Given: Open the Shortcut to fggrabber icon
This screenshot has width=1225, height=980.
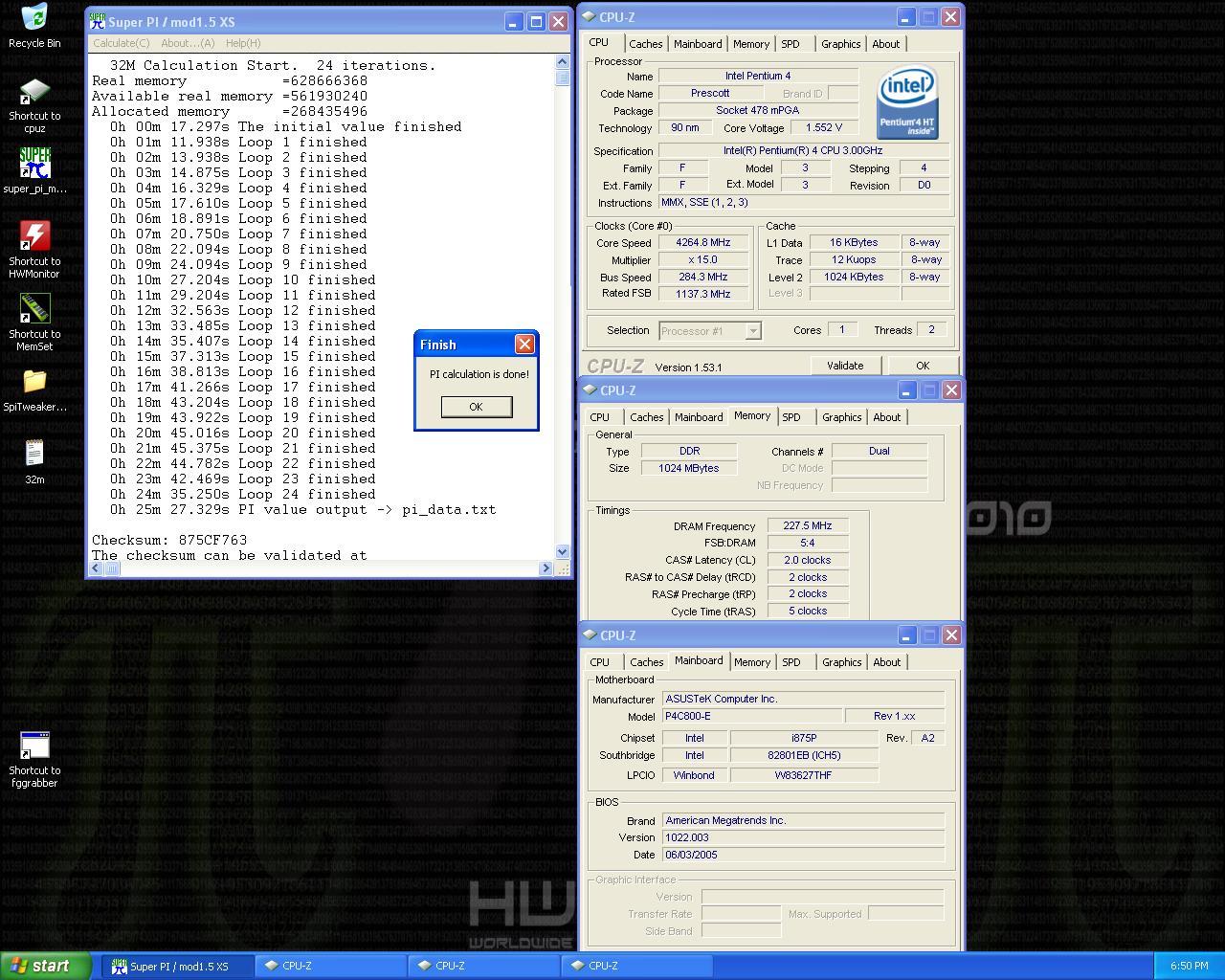Looking at the screenshot, I should pos(34,746).
